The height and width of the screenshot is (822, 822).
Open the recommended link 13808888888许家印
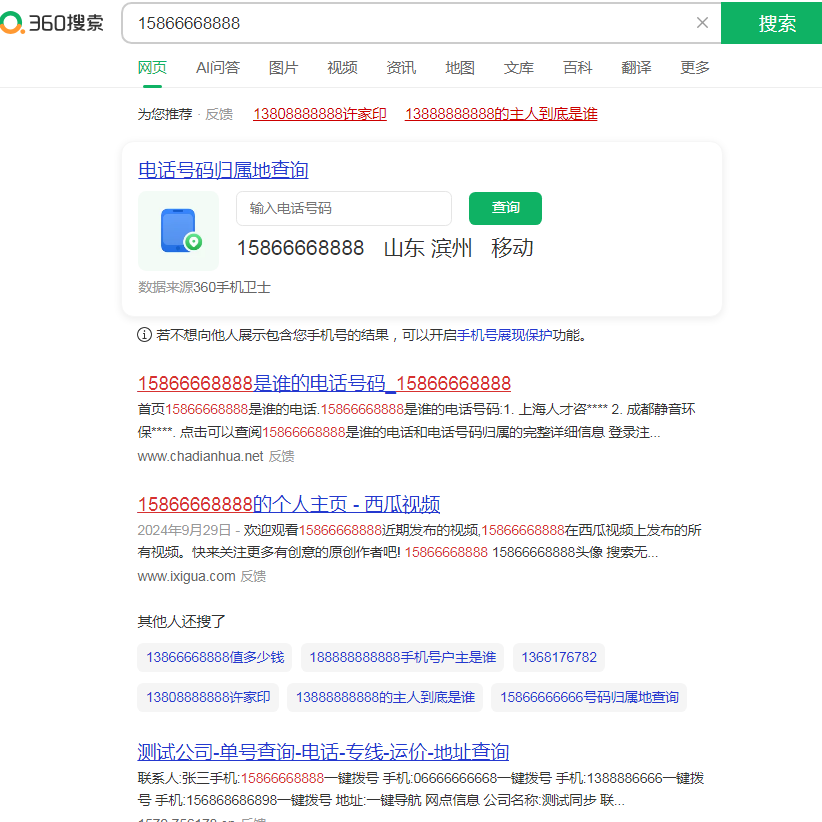320,114
